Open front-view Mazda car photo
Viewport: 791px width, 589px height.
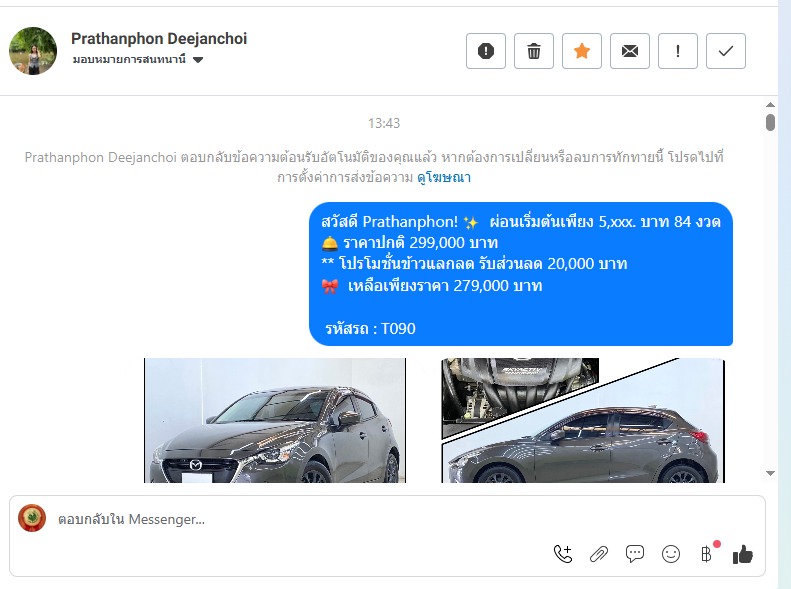tap(275, 421)
